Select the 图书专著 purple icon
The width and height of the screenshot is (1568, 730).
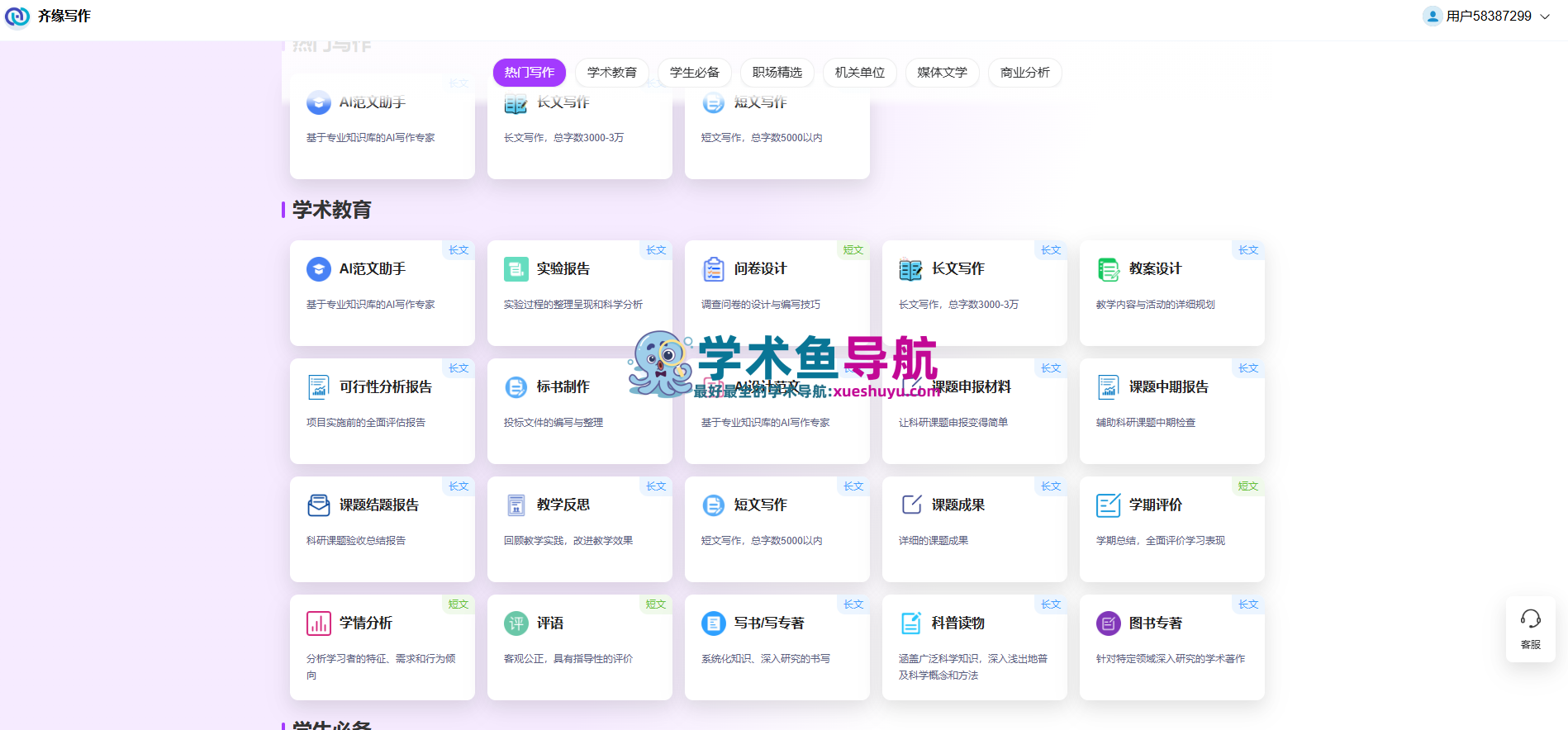click(x=1109, y=623)
